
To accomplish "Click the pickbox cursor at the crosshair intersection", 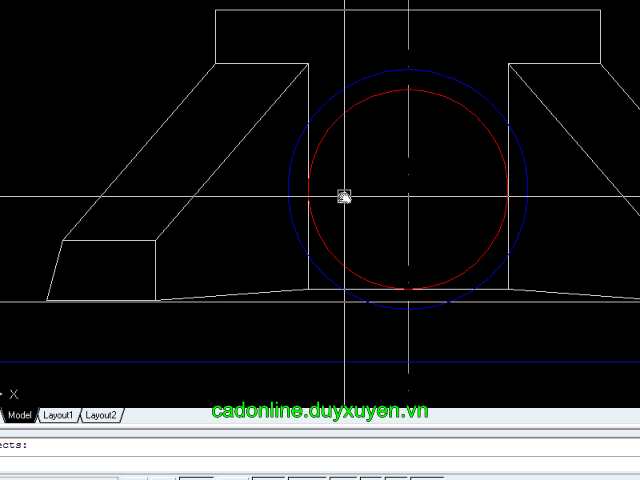I will point(344,197).
